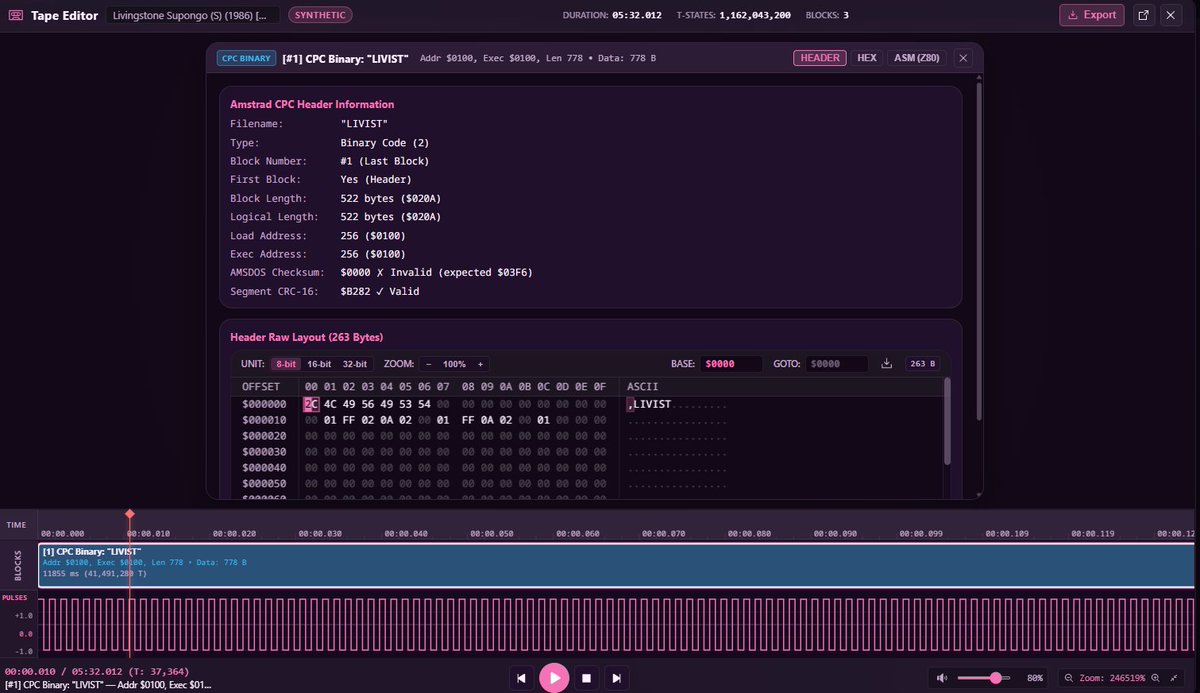Viewport: 1200px width, 693px height.
Task: Decrease hex view zoom with the minus button
Action: click(429, 364)
